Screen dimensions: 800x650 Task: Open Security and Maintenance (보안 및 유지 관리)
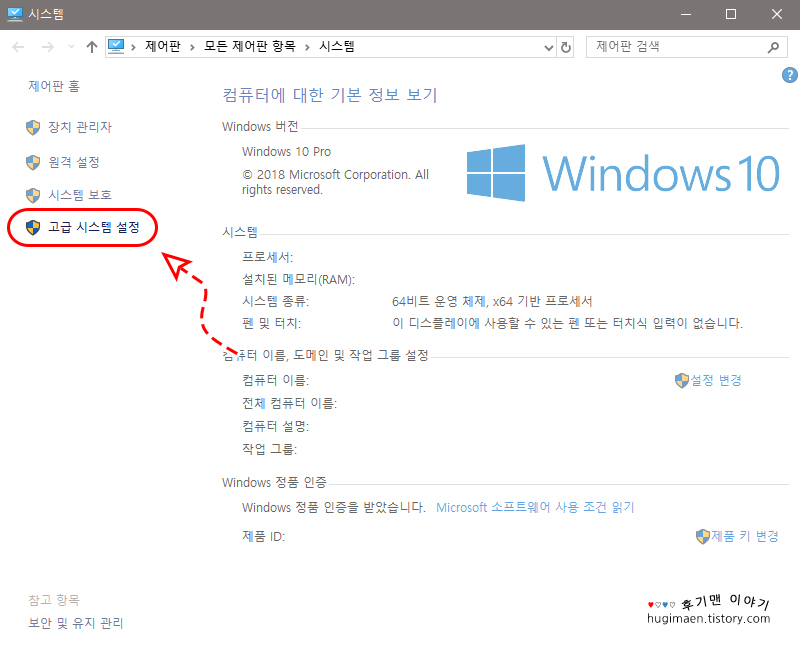coord(76,623)
